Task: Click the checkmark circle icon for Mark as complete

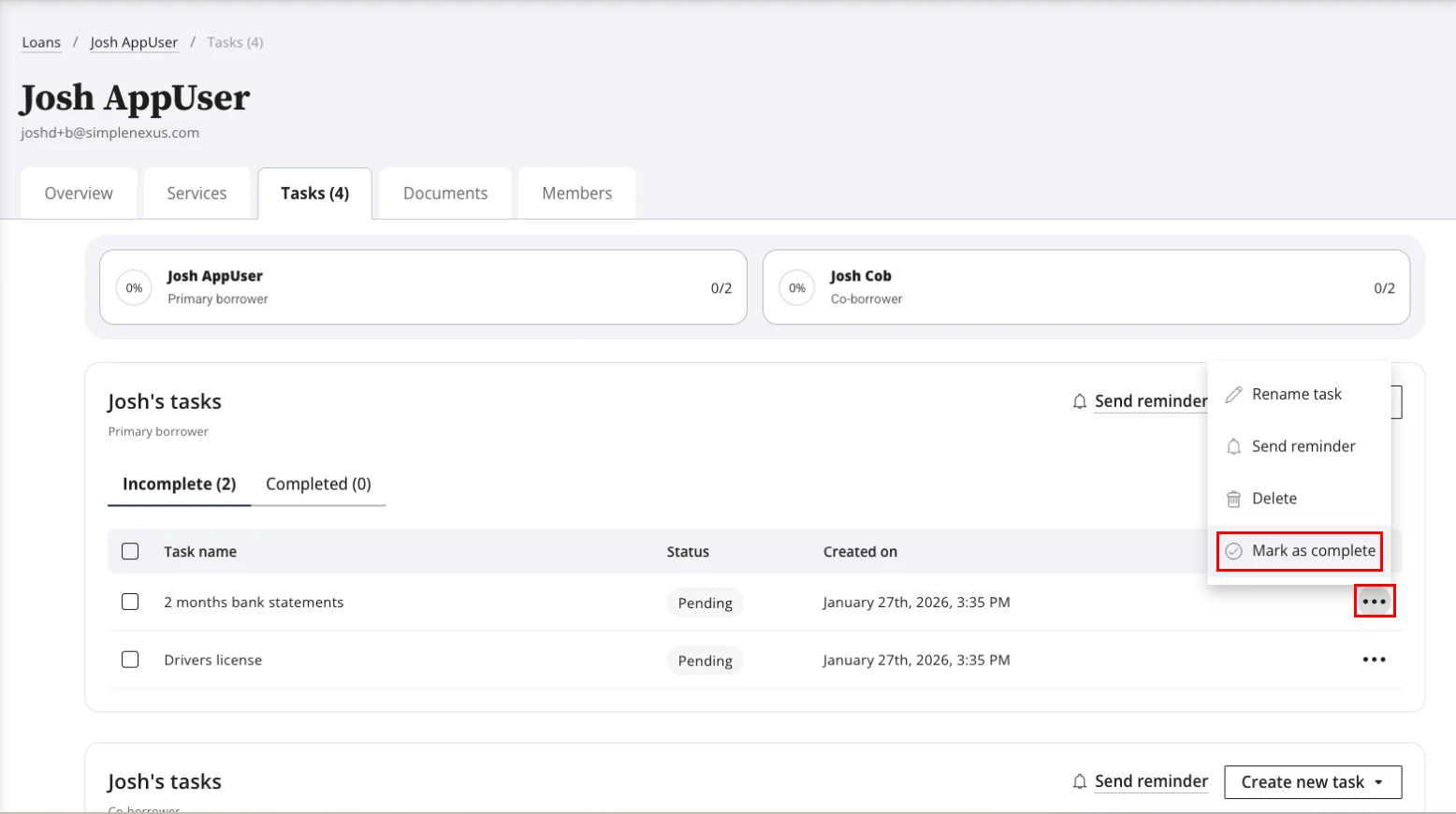Action: [x=1233, y=551]
